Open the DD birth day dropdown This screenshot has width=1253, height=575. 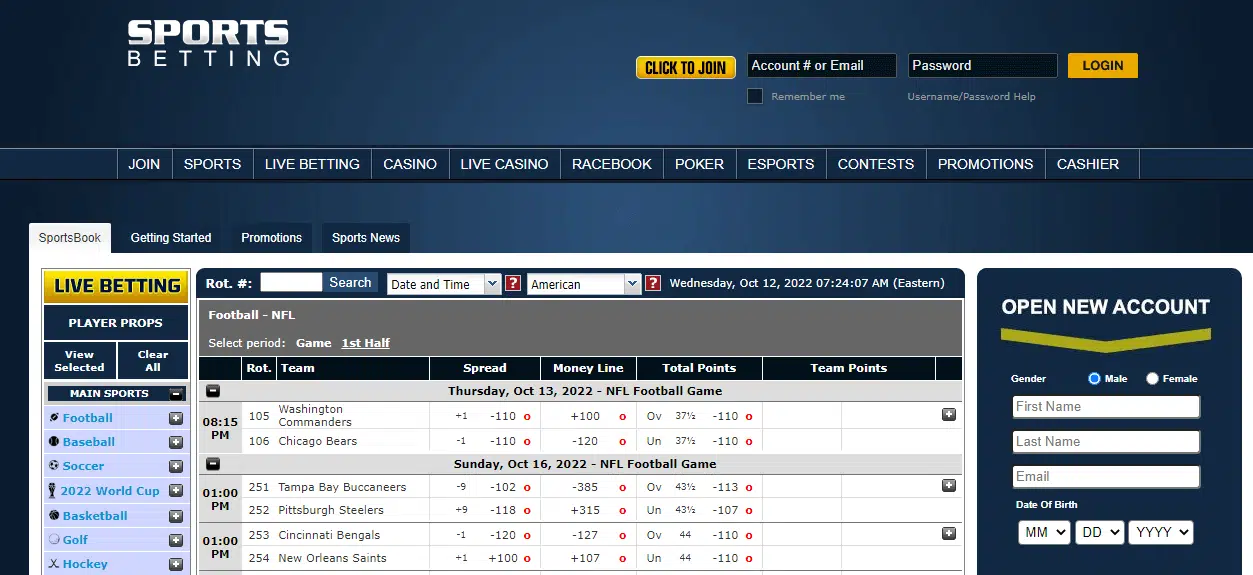coord(1099,532)
